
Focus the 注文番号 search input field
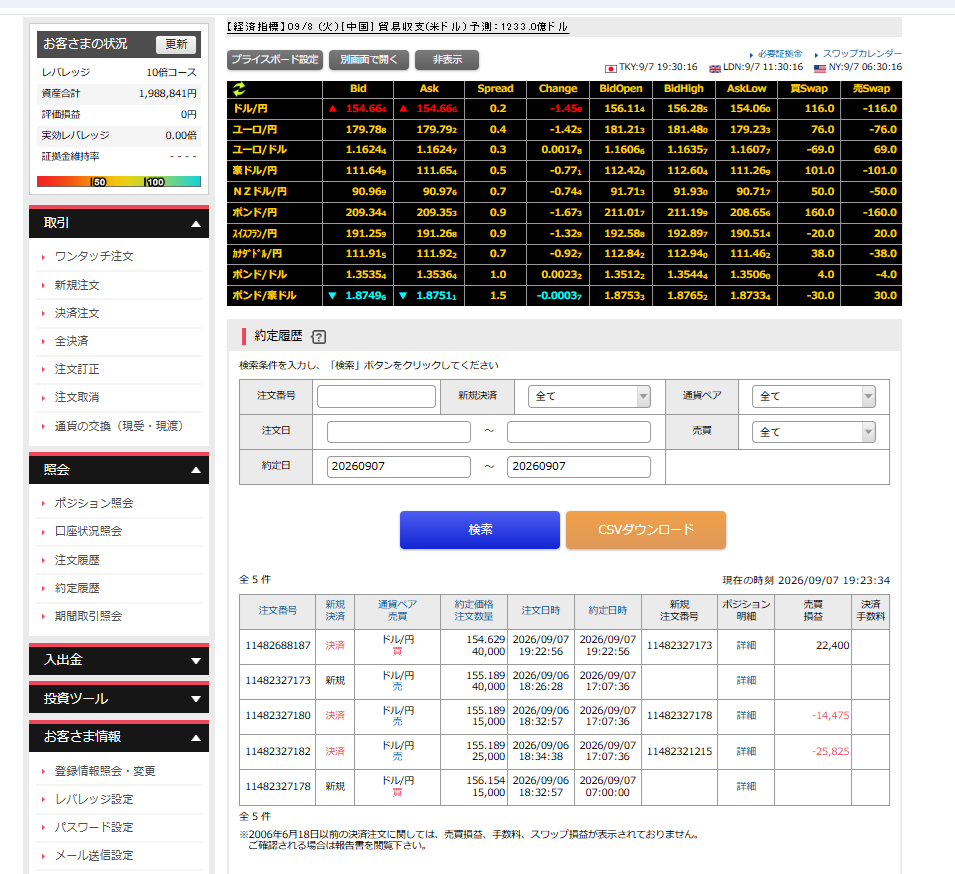[376, 396]
